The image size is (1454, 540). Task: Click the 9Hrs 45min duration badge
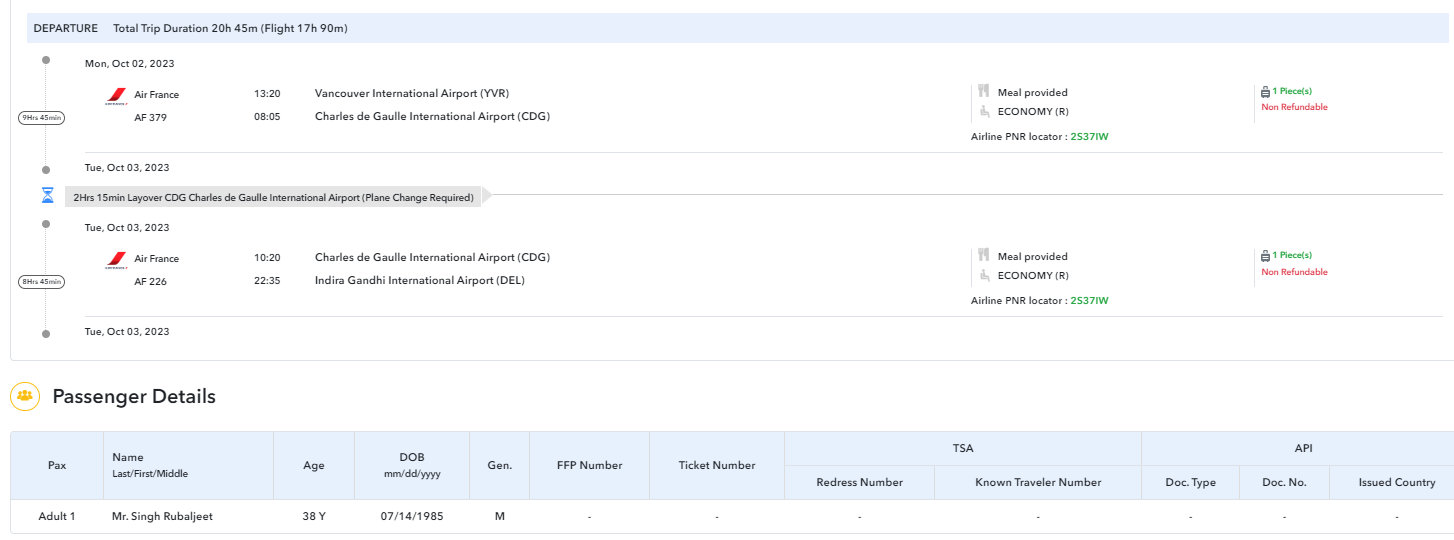point(42,118)
